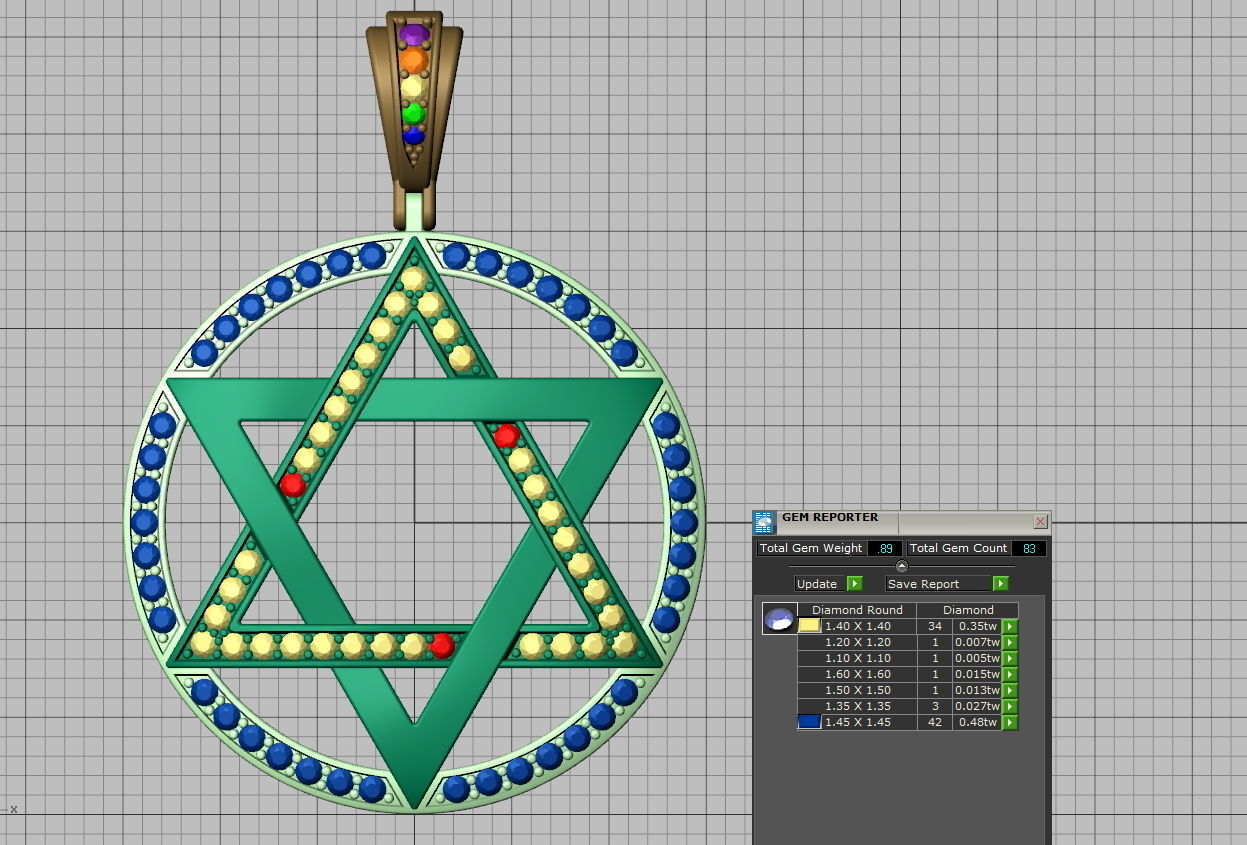Select the orange gem on the bail
The height and width of the screenshot is (845, 1247).
tap(413, 61)
